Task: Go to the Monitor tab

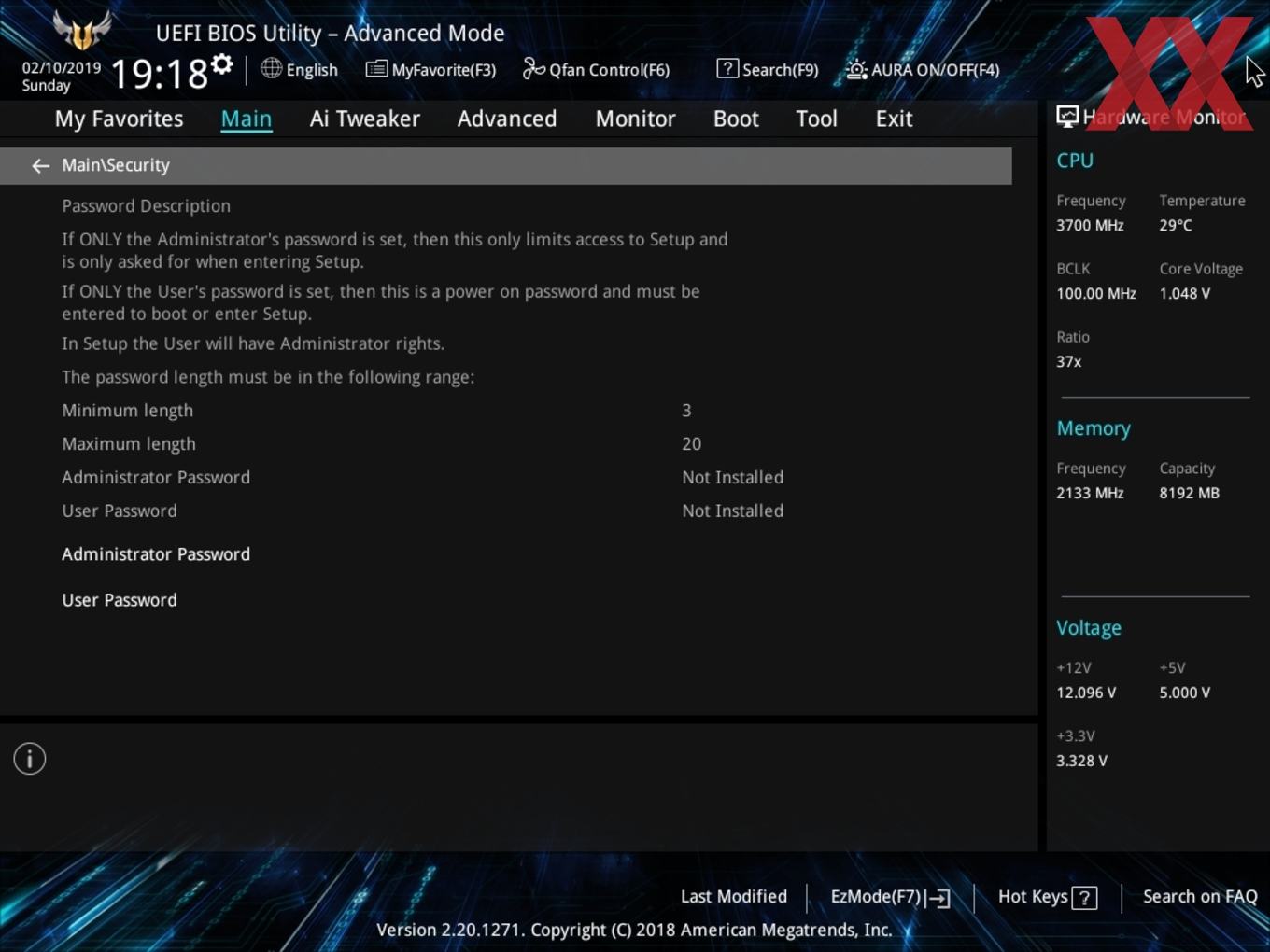Action: [x=636, y=119]
